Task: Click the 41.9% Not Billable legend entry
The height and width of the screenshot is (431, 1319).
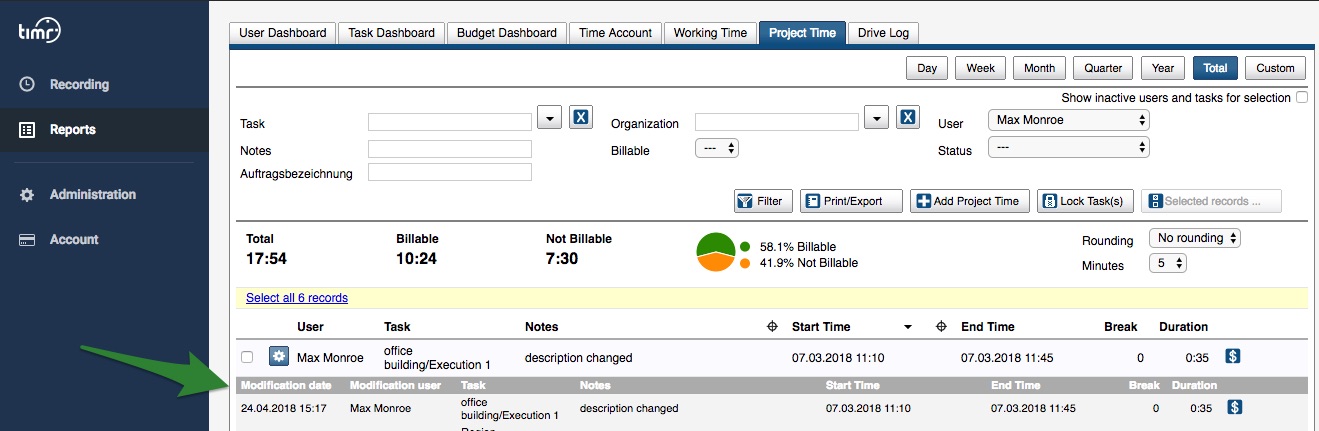Action: coord(800,263)
